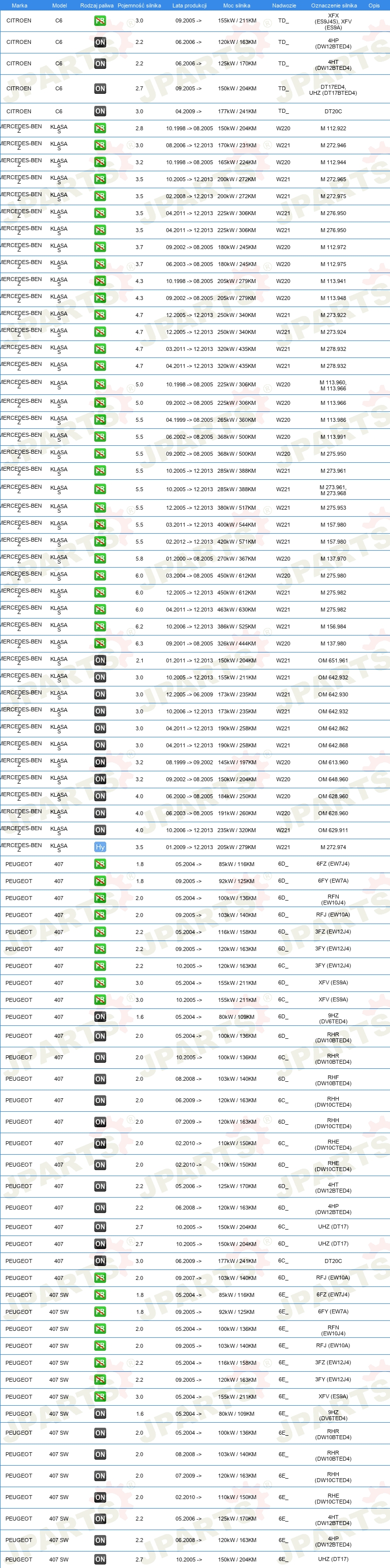Click the Pojemność silnika column header
This screenshot has height=1568, width=390.
tap(139, 5)
